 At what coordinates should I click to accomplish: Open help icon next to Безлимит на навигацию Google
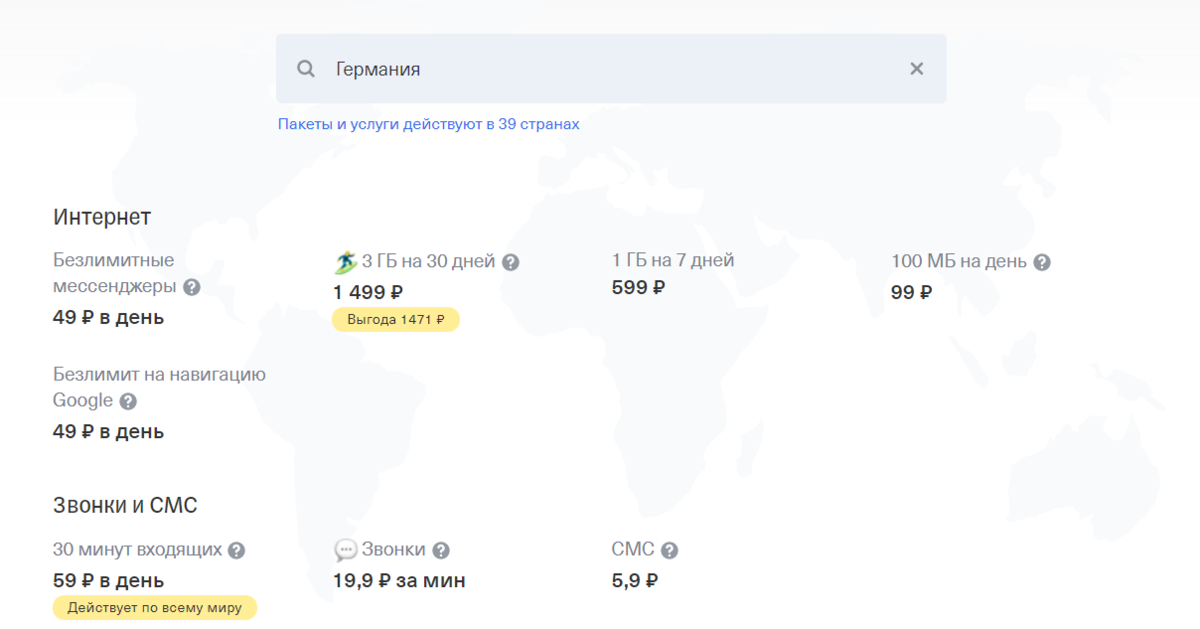tap(129, 400)
